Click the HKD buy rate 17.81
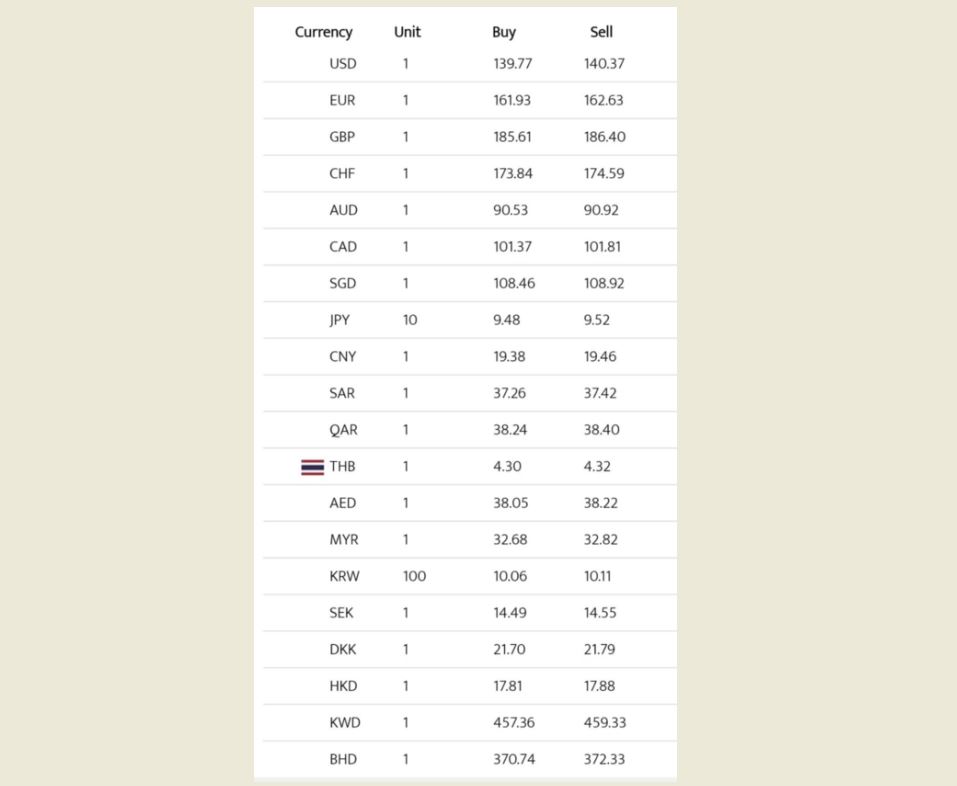 509,686
